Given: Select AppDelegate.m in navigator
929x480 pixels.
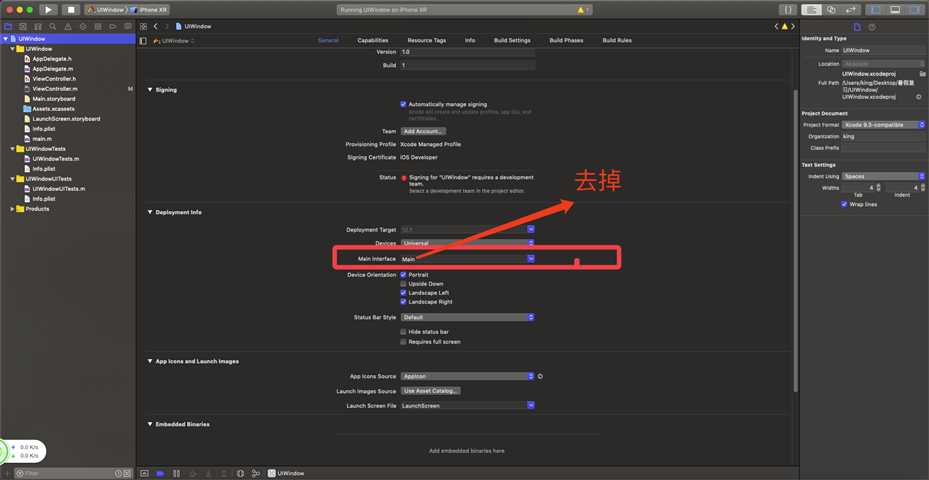Looking at the screenshot, I should point(53,69).
